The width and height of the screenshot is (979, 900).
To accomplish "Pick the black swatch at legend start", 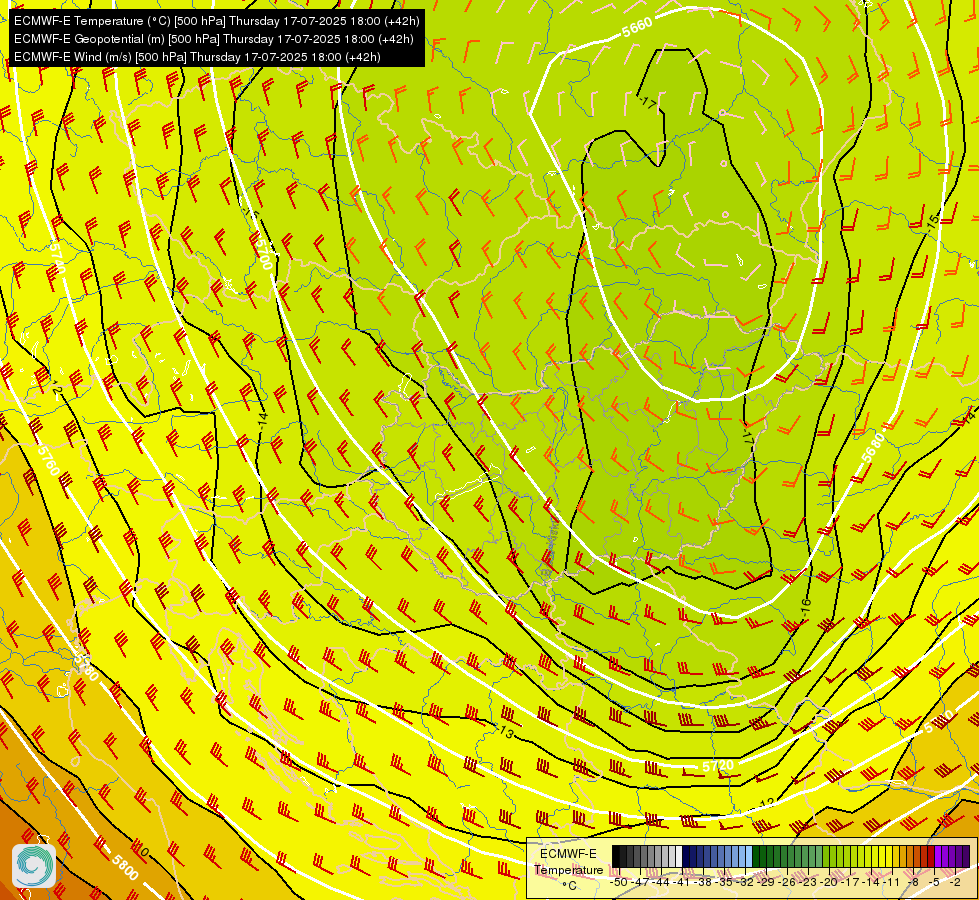I will 616,856.
